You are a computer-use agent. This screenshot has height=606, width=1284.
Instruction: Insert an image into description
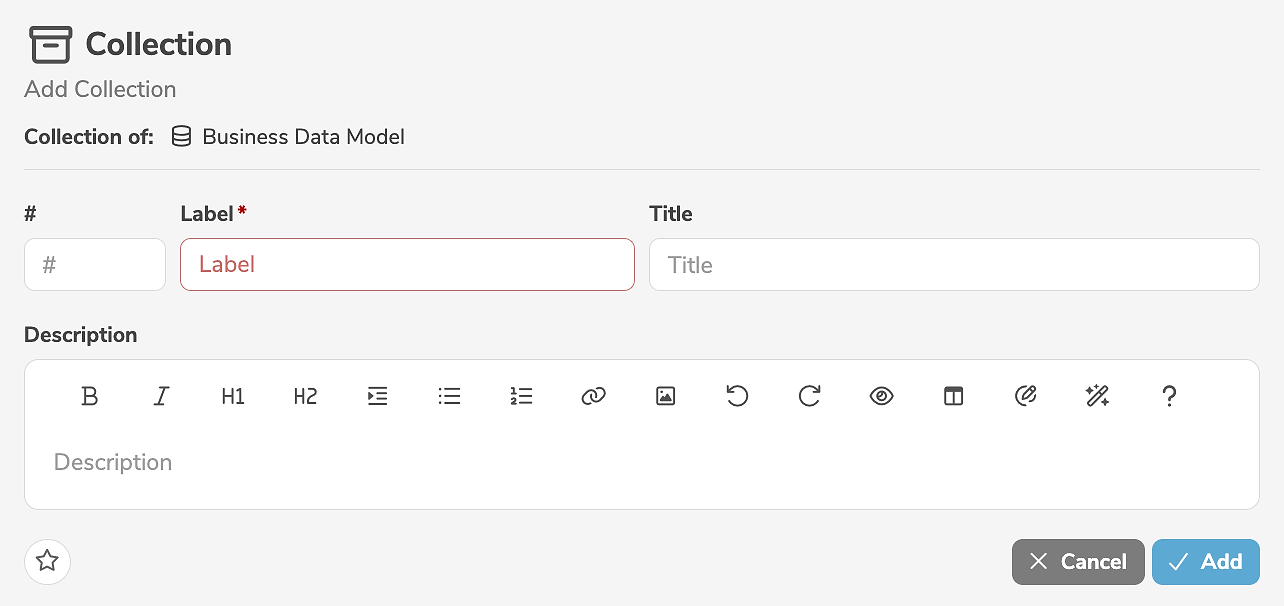click(666, 397)
